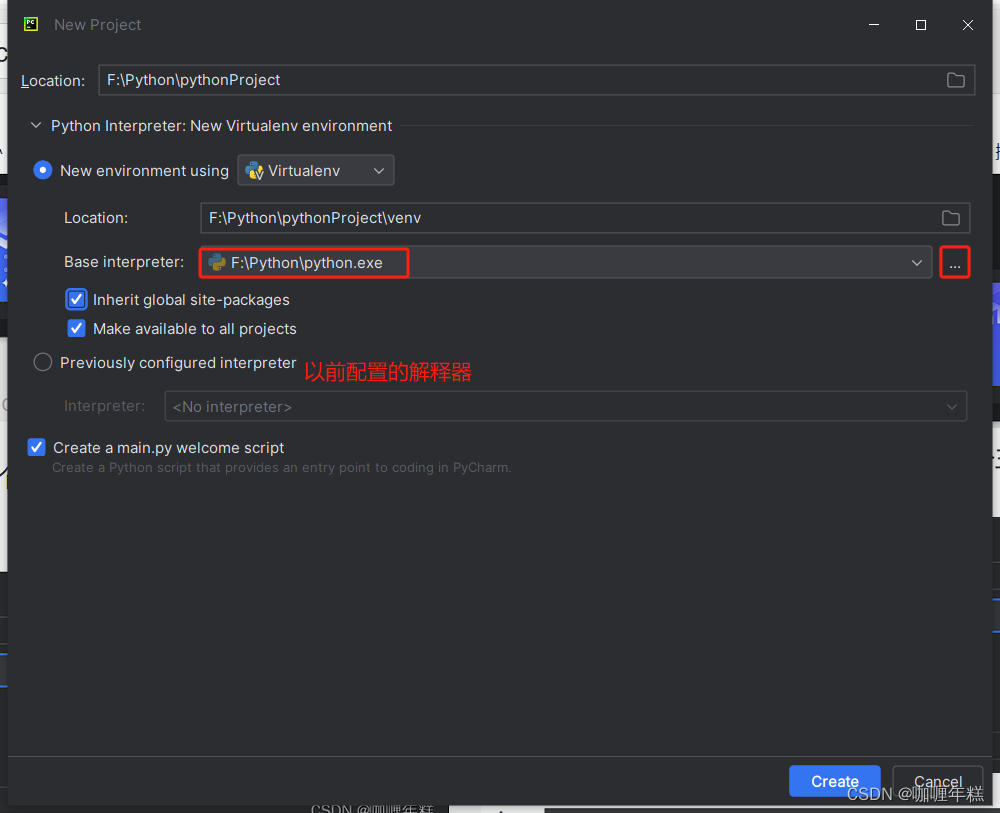1000x813 pixels.
Task: Minimize the New Project window
Action: pyautogui.click(x=874, y=25)
